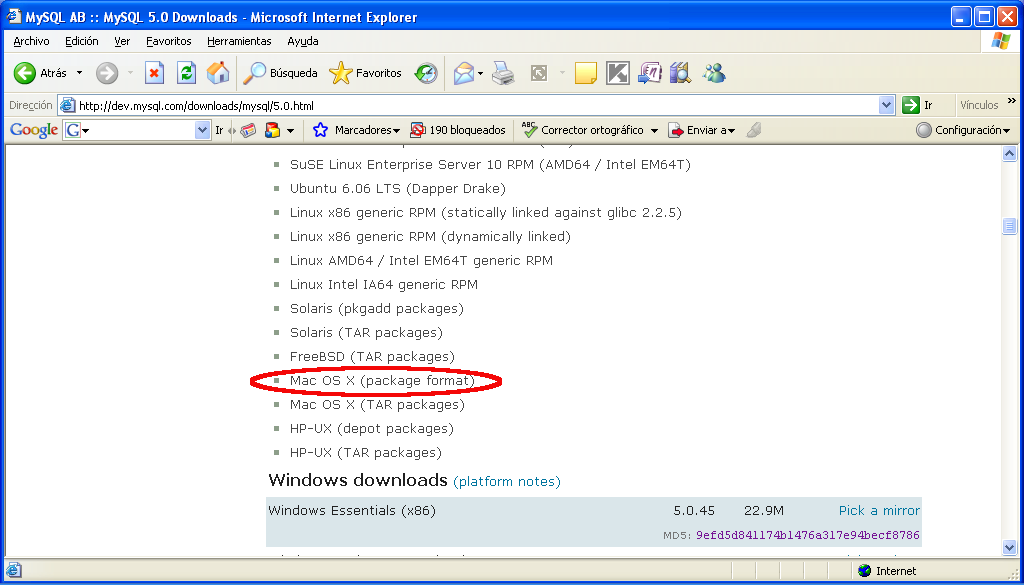
Task: Open the History clock icon
Action: 426,73
